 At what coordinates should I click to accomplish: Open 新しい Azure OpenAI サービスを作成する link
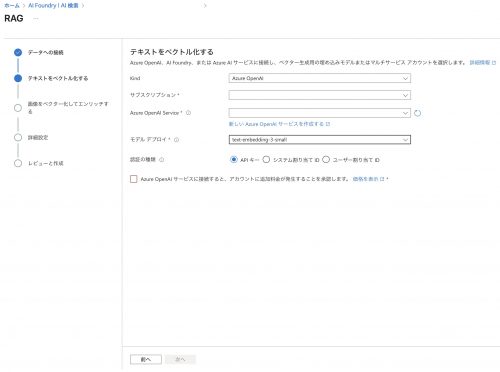point(279,124)
